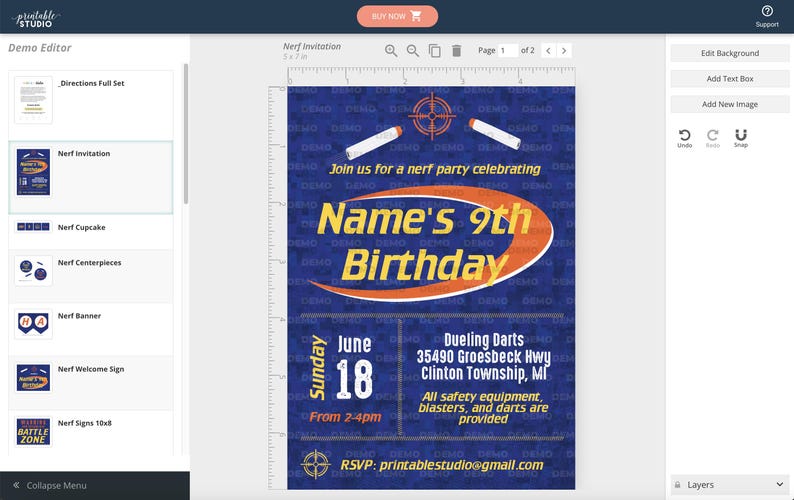This screenshot has height=500, width=794.
Task: Select the orange target crosshair graphic on canvas
Action: 432,116
